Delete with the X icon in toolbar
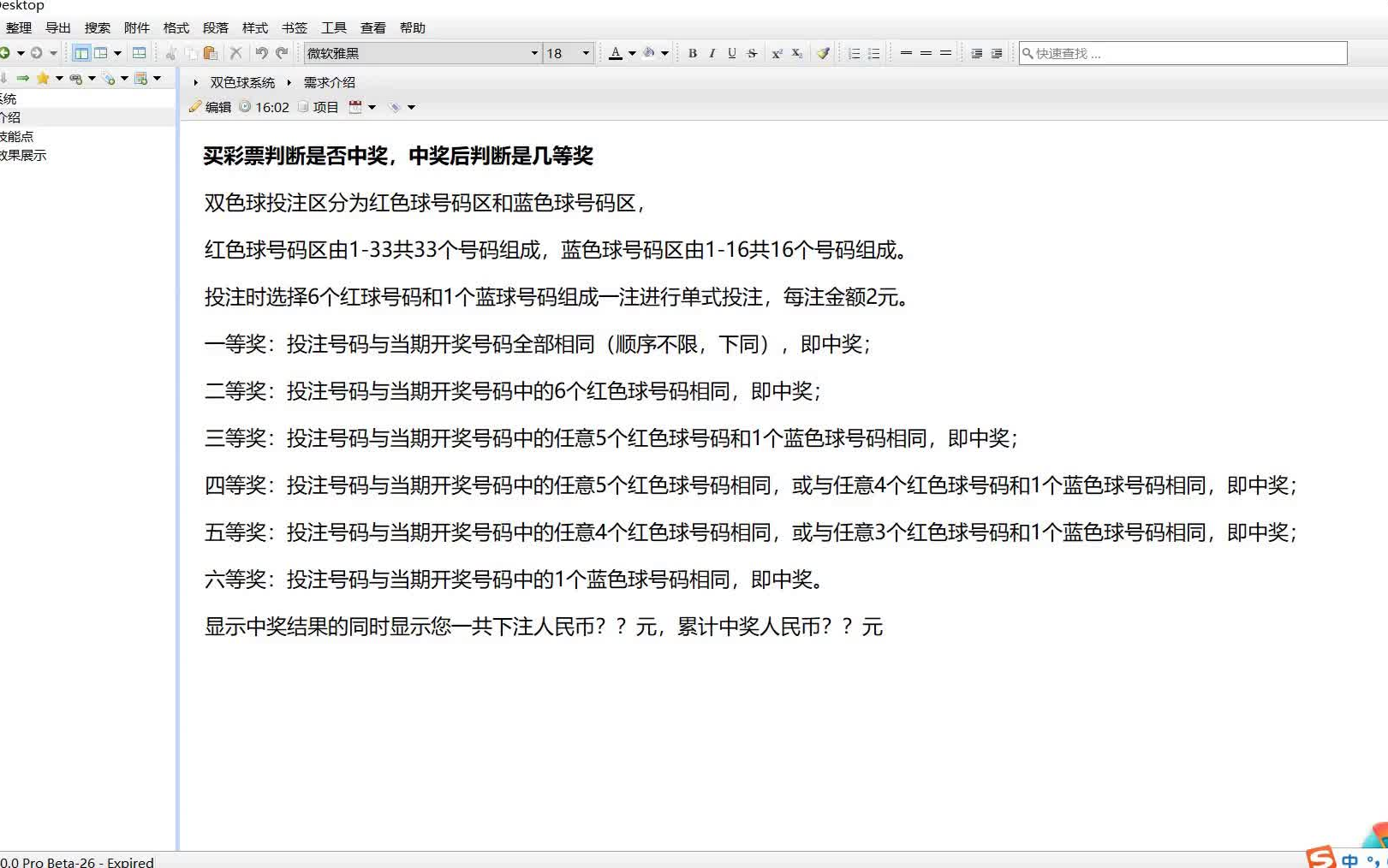Image resolution: width=1388 pixels, height=868 pixels. [236, 53]
